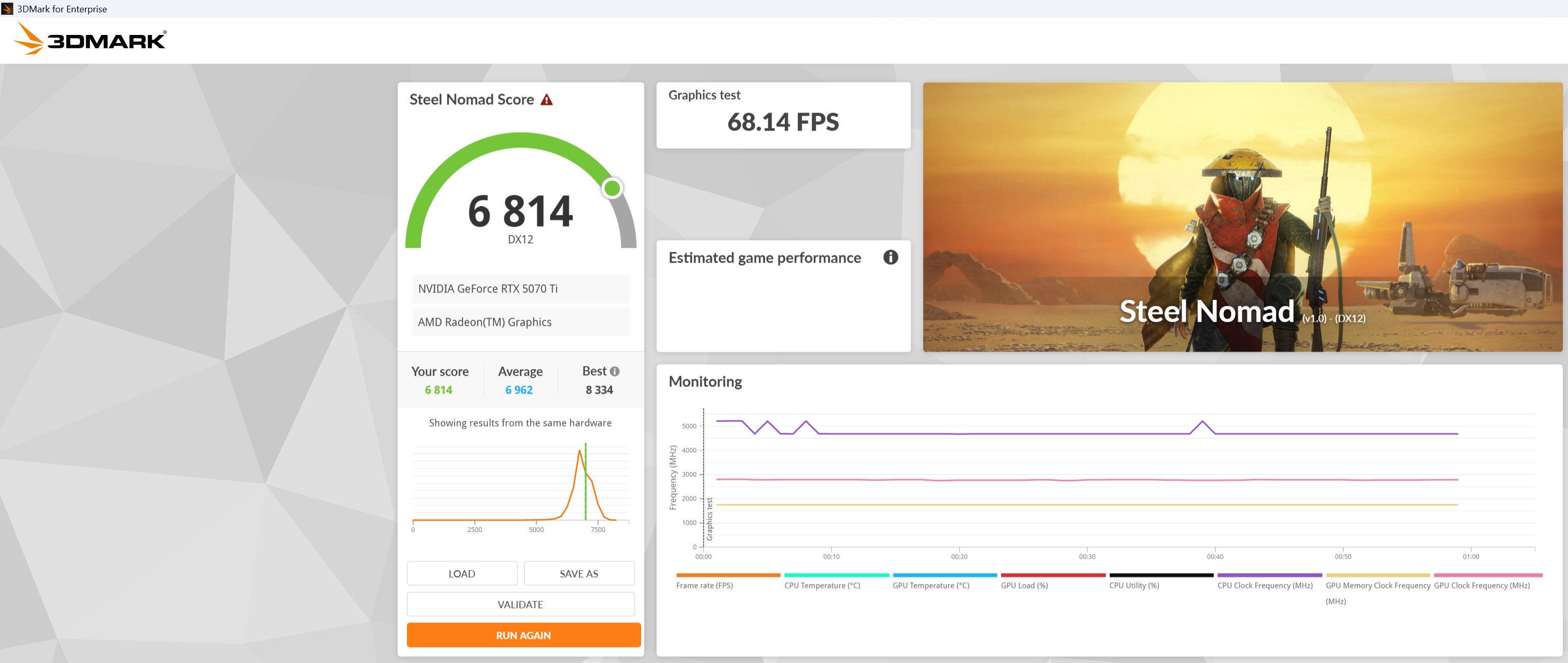
Task: Toggle the GPU Load (%) legend item
Action: click(x=1053, y=582)
